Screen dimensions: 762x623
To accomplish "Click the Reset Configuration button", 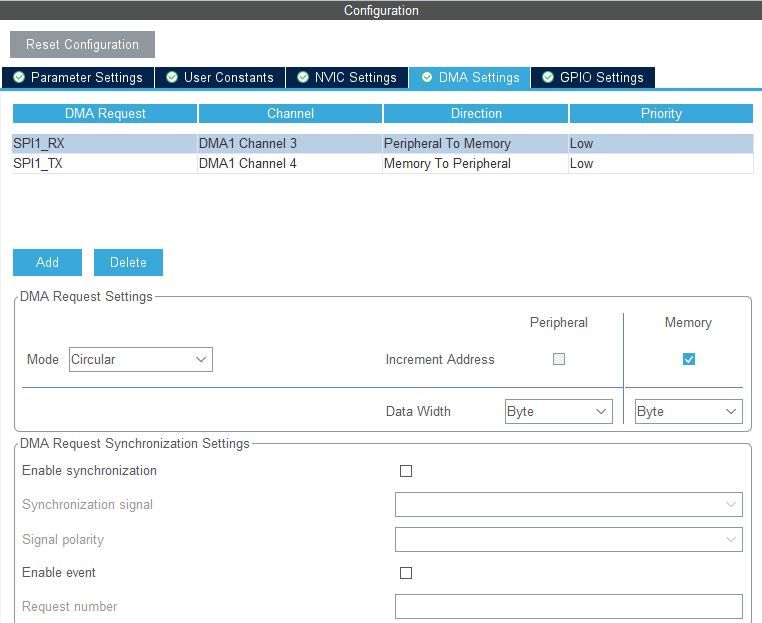I will click(82, 45).
